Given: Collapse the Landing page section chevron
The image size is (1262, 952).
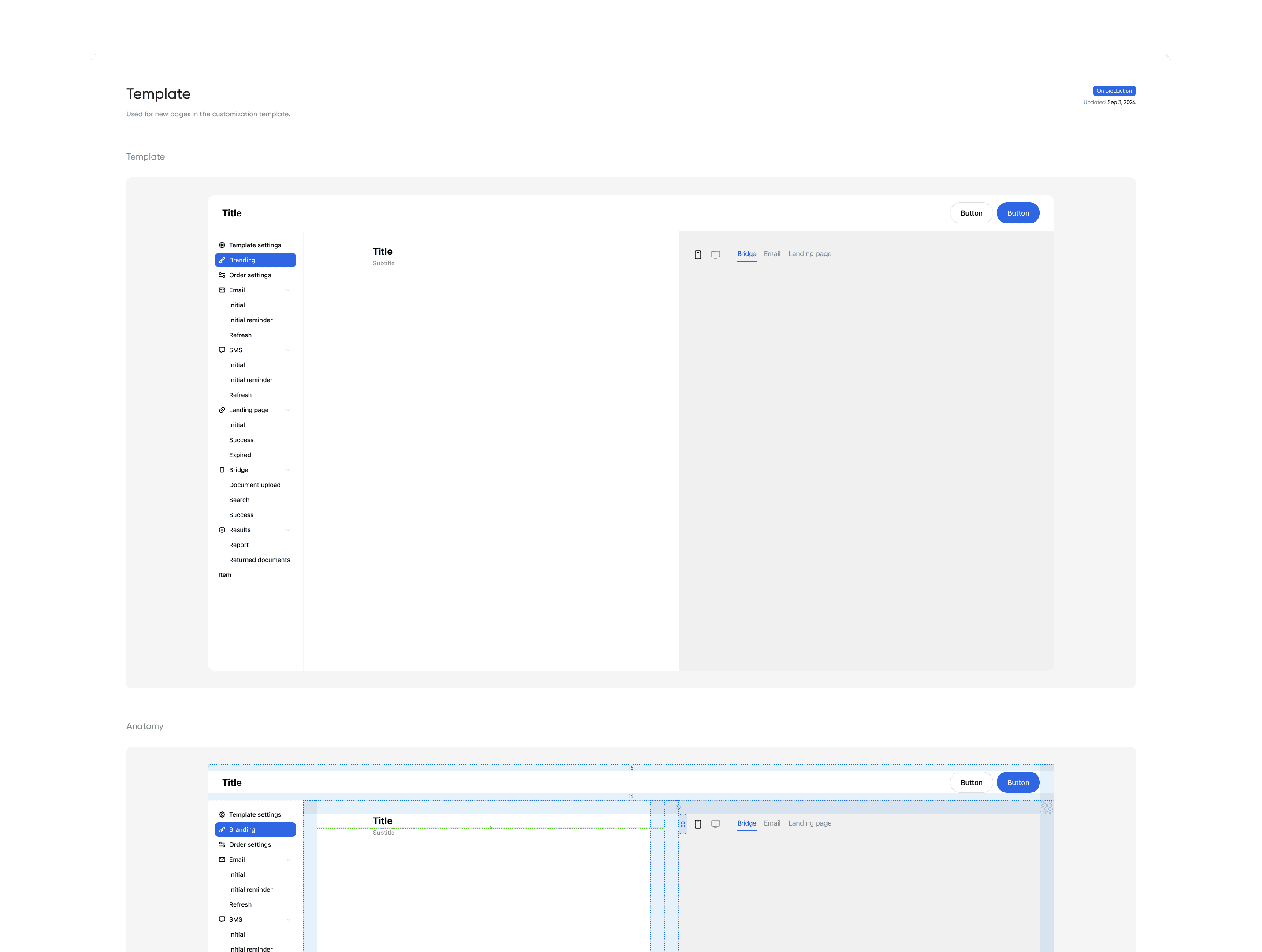Looking at the screenshot, I should (288, 410).
